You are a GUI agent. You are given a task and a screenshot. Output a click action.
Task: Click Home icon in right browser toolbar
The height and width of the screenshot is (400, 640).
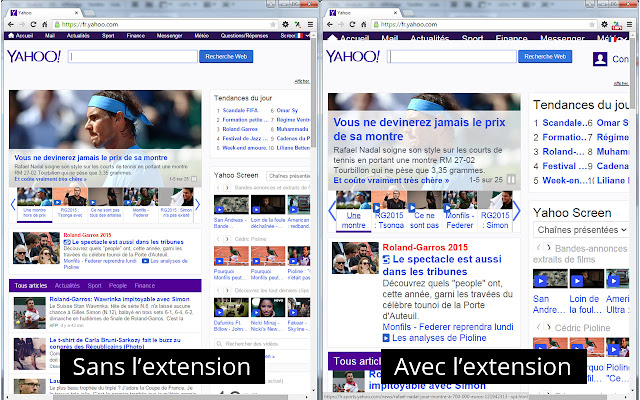[364, 24]
